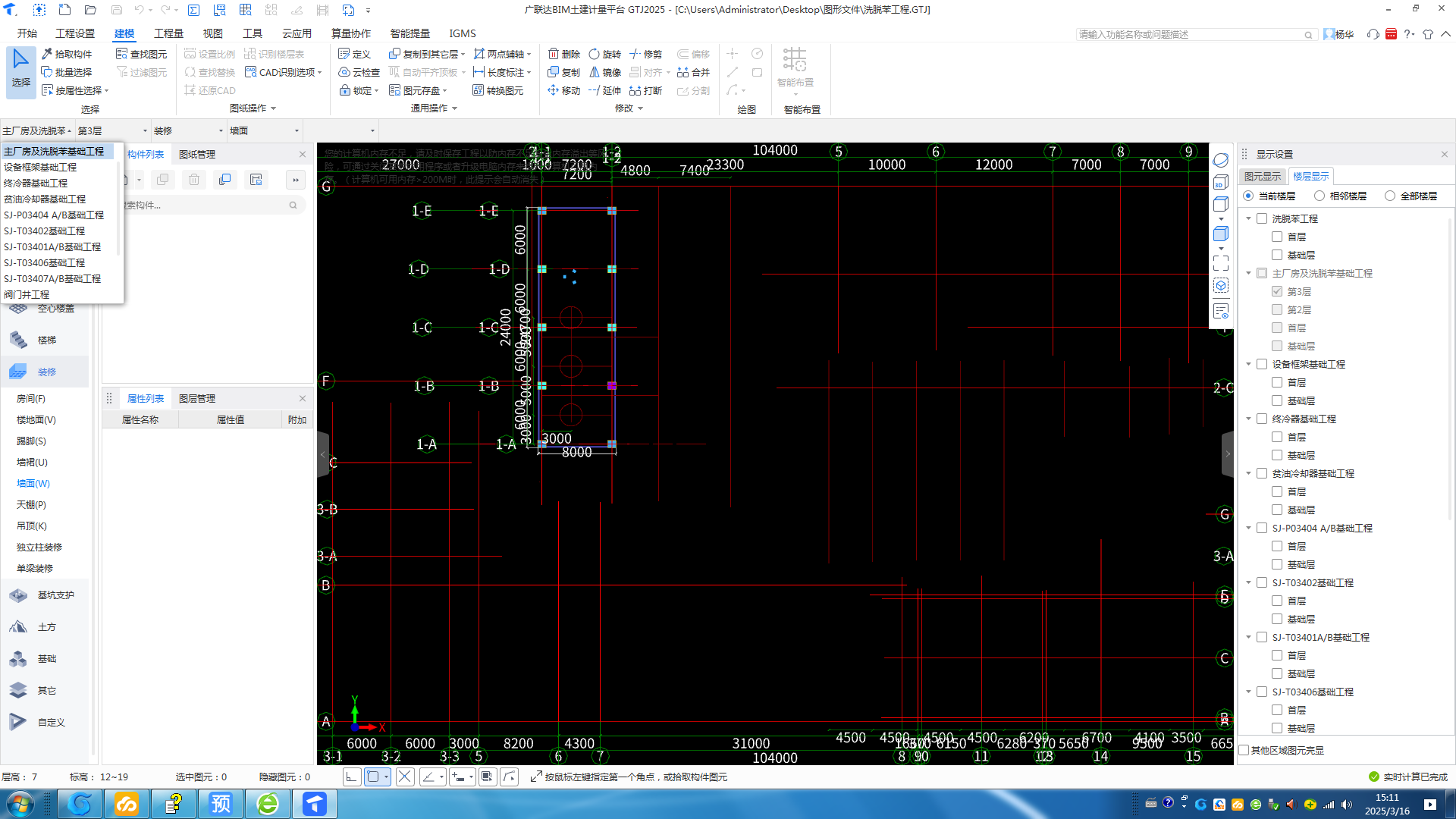Expand 图纸操作 group arrow
The height and width of the screenshot is (819, 1456).
click(273, 108)
